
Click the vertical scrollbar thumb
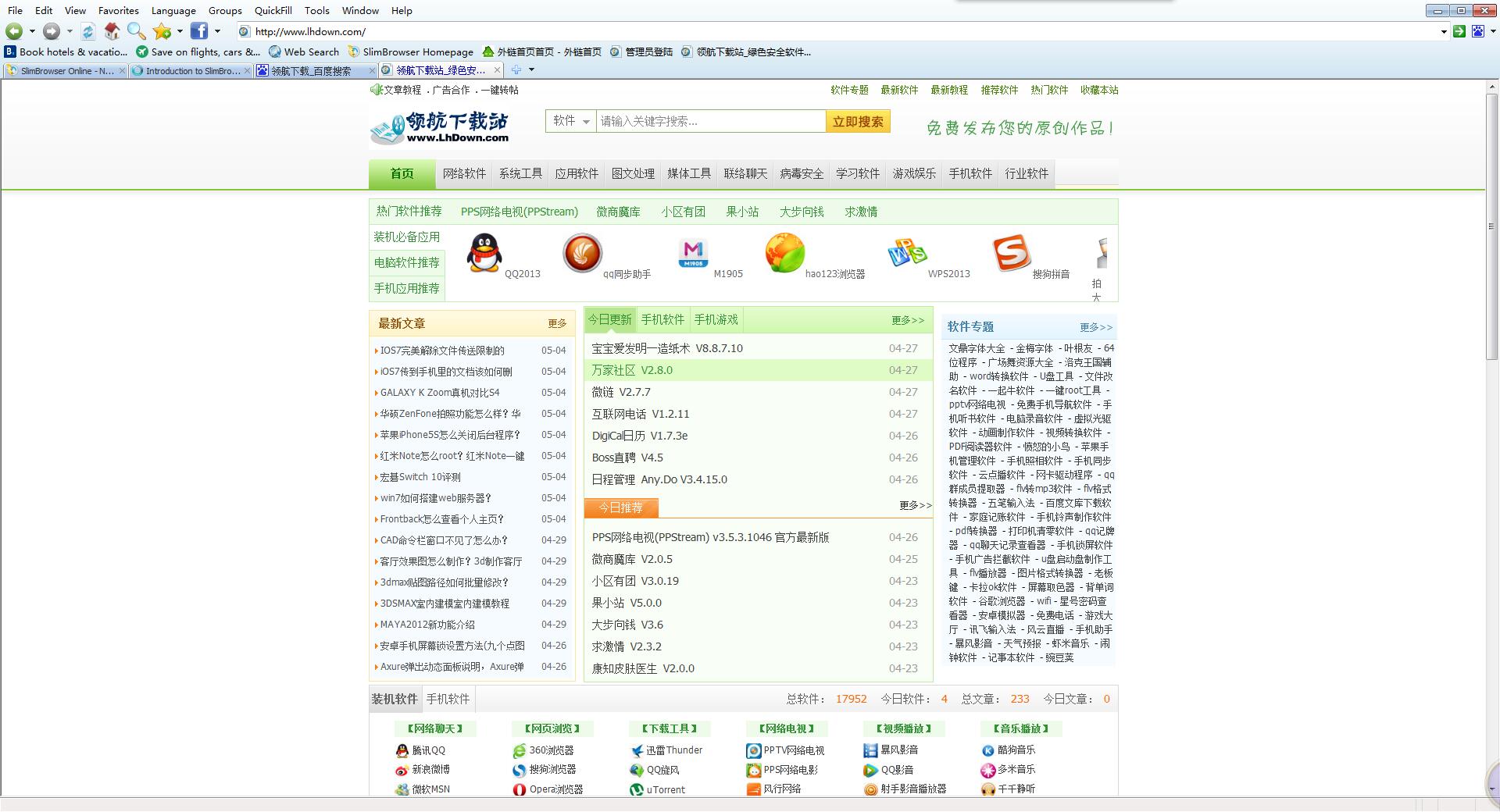point(1492,226)
